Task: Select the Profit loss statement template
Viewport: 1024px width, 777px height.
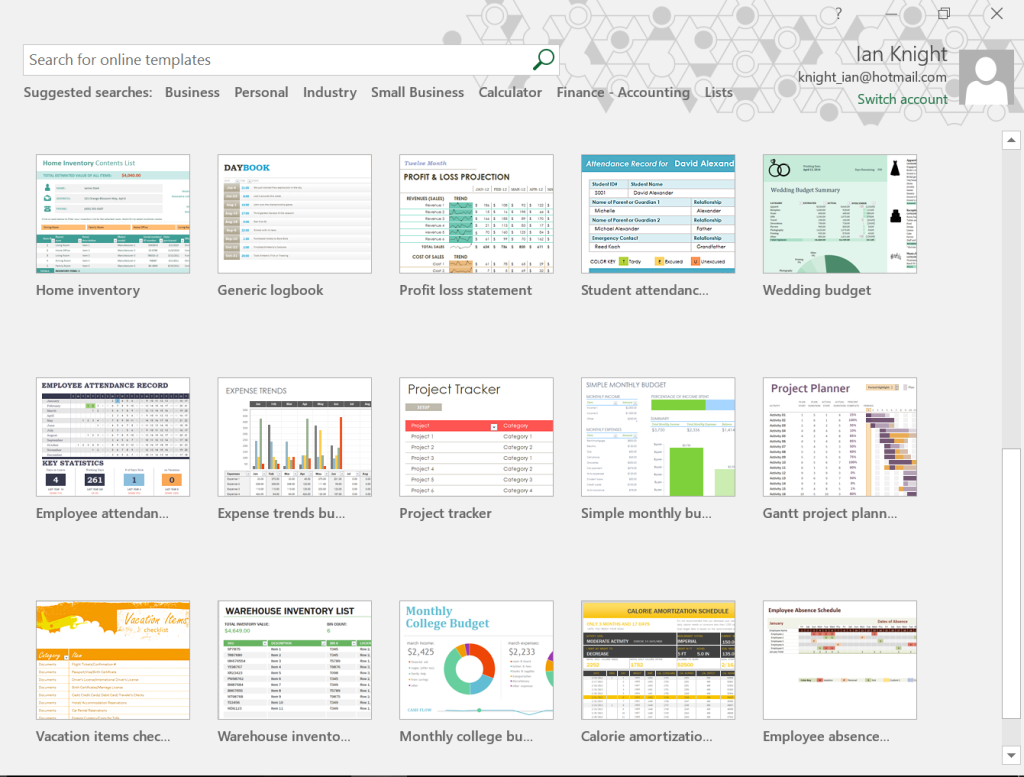Action: tap(476, 214)
